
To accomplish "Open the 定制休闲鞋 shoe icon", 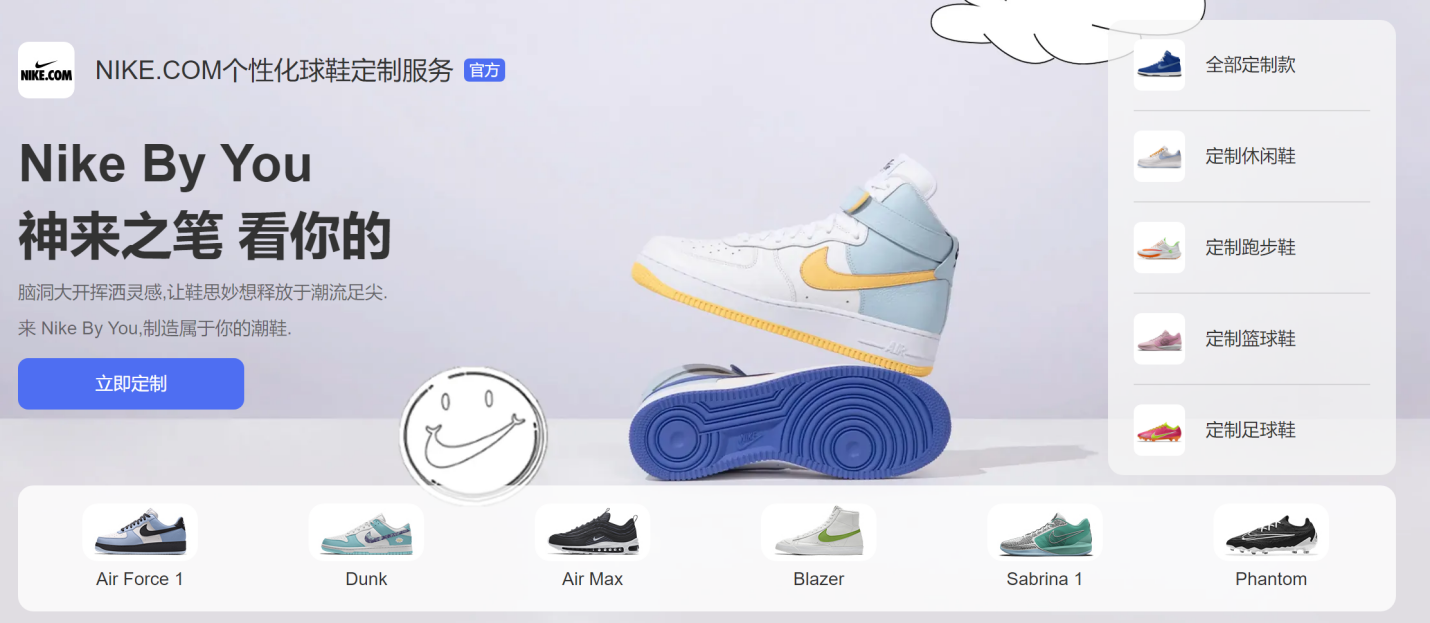I will [x=1159, y=156].
